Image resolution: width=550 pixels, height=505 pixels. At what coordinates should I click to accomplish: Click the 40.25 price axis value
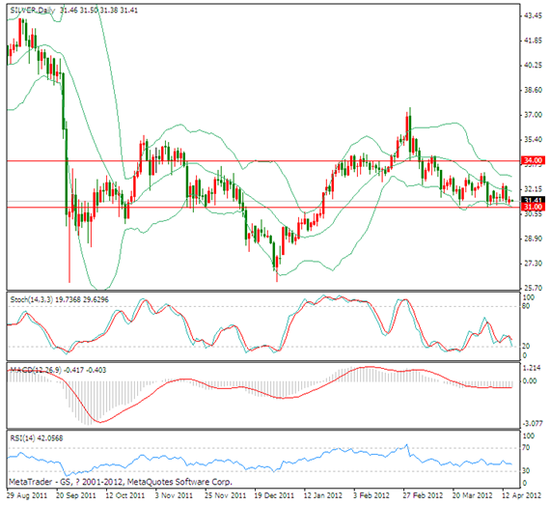tap(533, 66)
